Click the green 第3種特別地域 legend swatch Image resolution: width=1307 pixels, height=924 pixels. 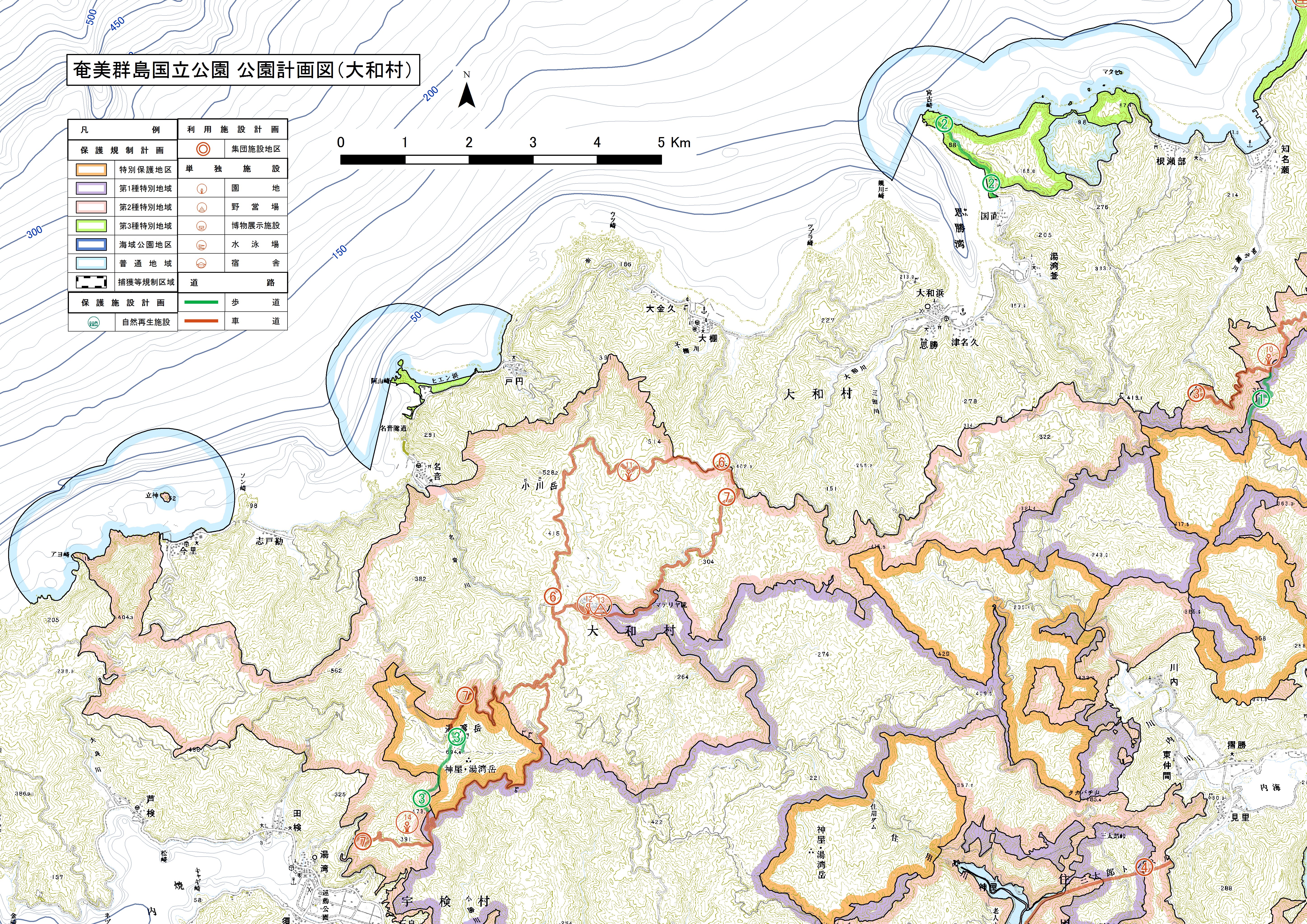pos(91,226)
